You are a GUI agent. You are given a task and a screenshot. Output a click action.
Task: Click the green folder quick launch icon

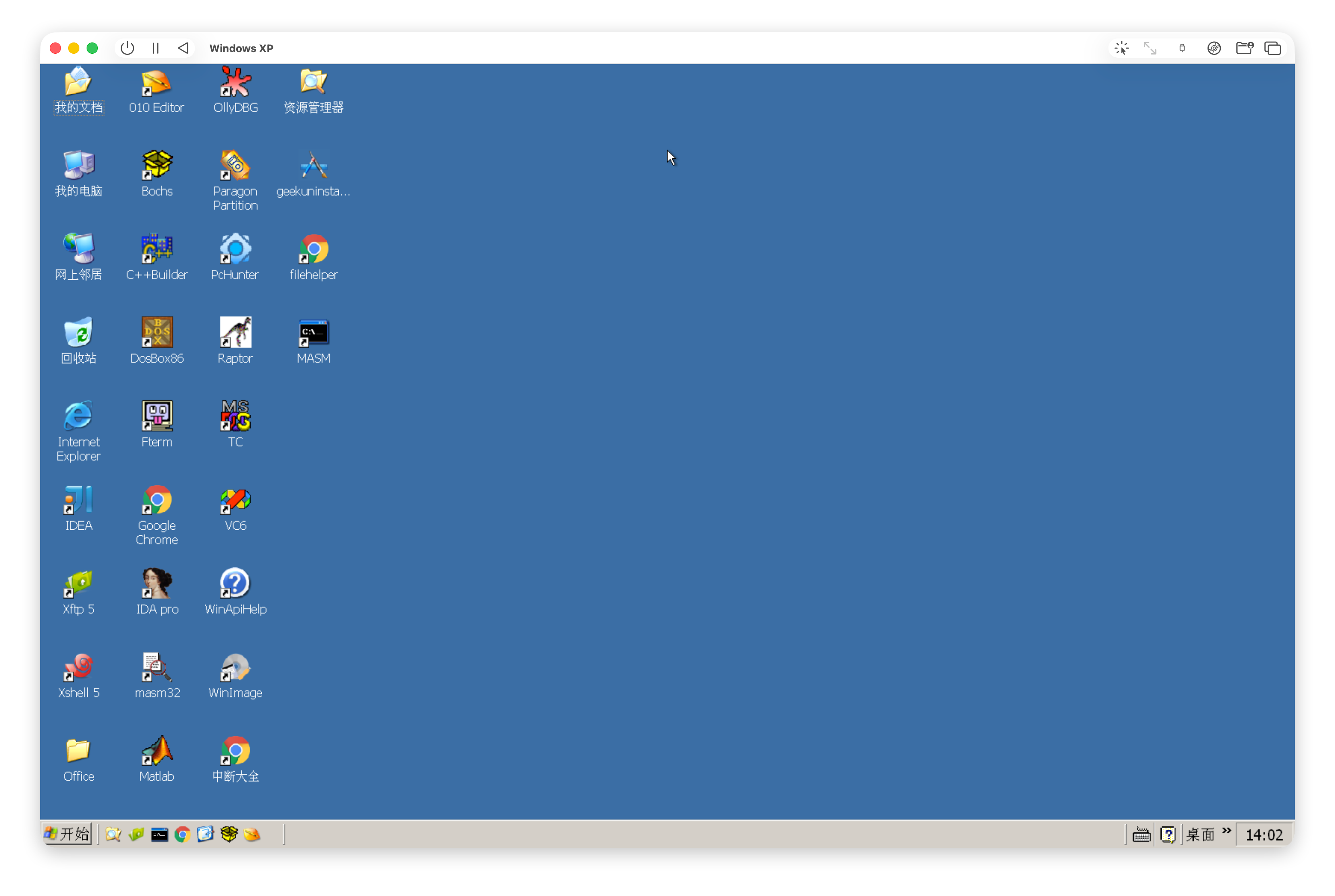pos(136,834)
